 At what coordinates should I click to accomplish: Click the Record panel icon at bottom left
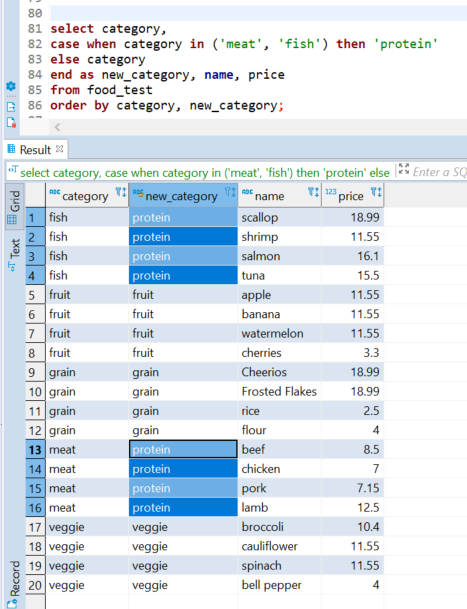click(12, 604)
